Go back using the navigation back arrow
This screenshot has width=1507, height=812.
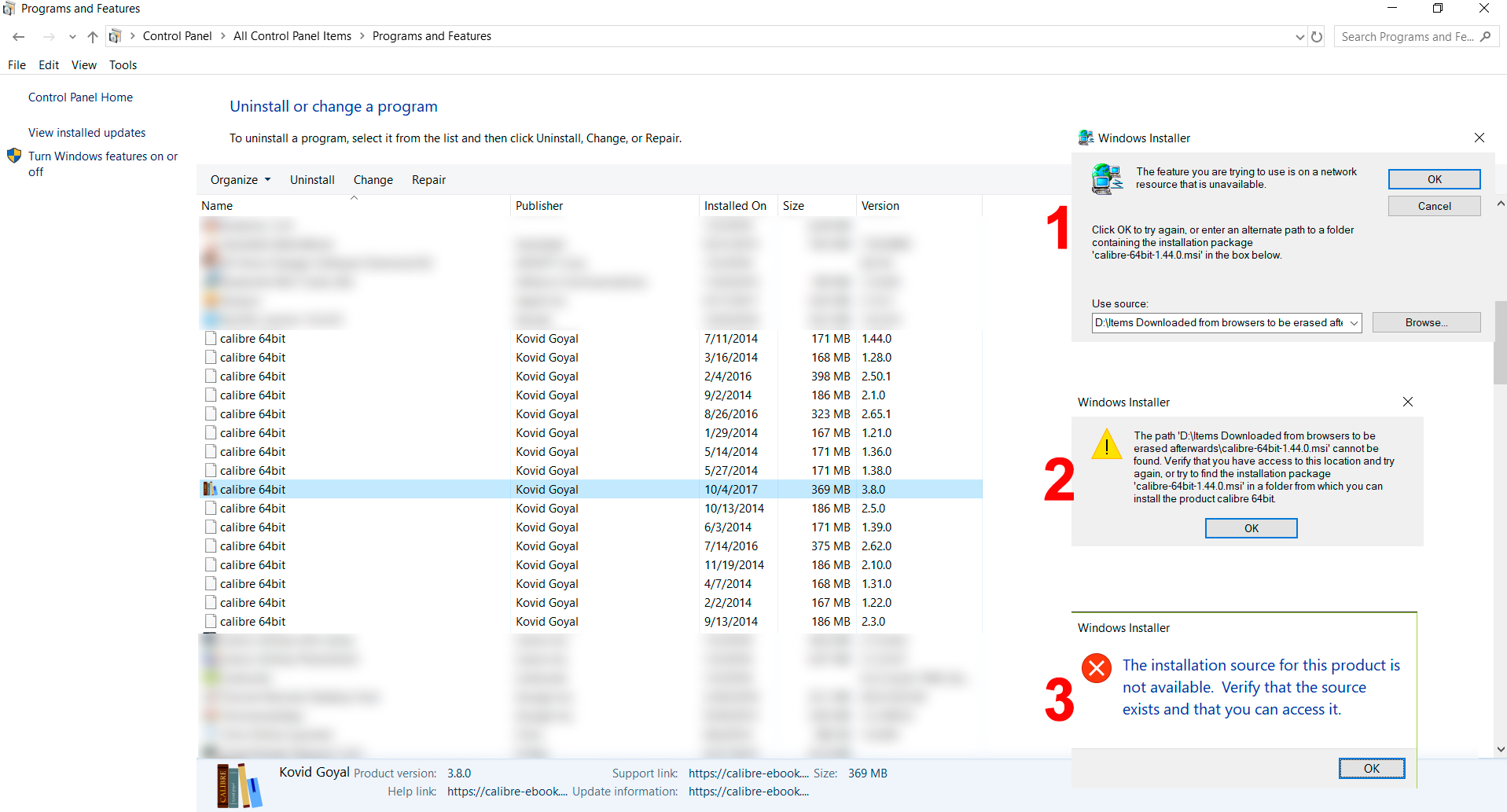click(x=19, y=36)
